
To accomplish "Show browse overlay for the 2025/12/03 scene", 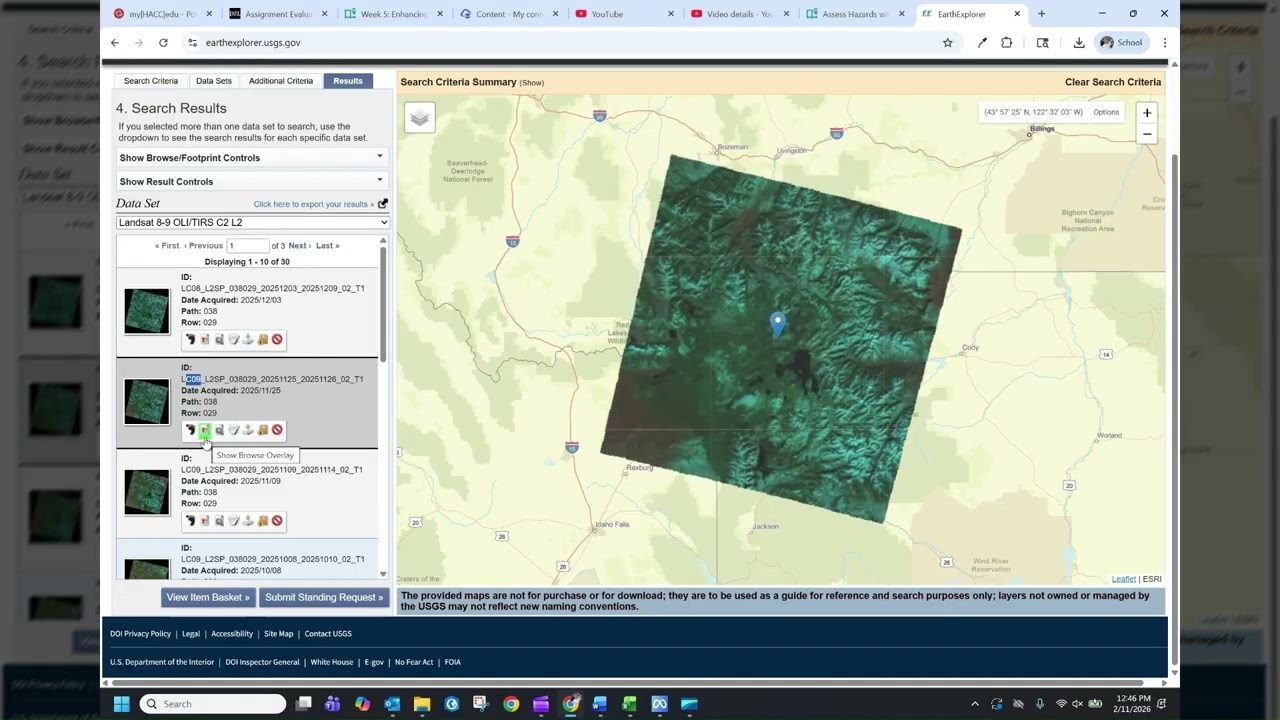I will [x=205, y=340].
